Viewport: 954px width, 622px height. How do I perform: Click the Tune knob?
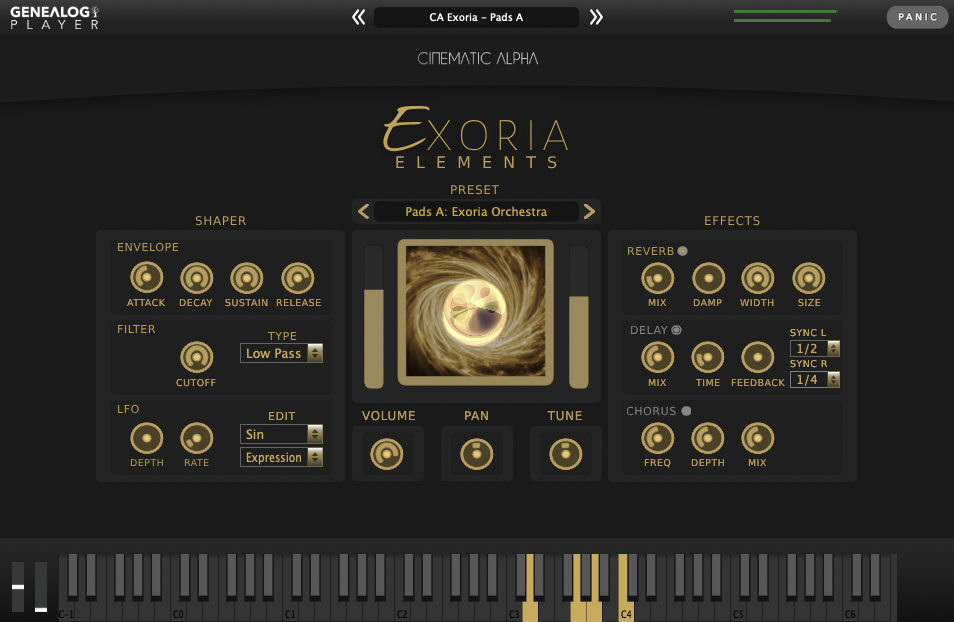coord(565,454)
